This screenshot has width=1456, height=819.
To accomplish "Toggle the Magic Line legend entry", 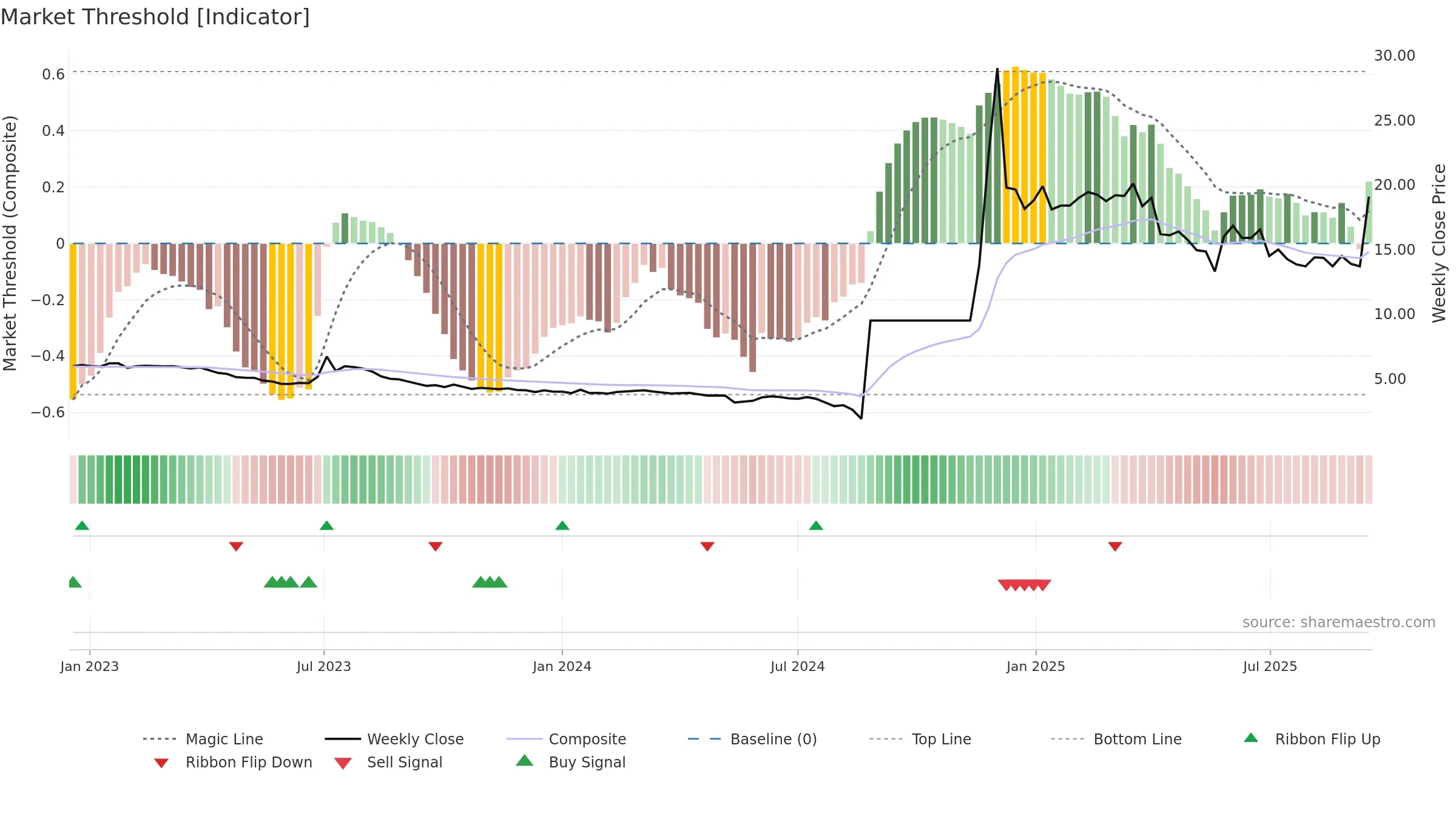I will coord(203,739).
